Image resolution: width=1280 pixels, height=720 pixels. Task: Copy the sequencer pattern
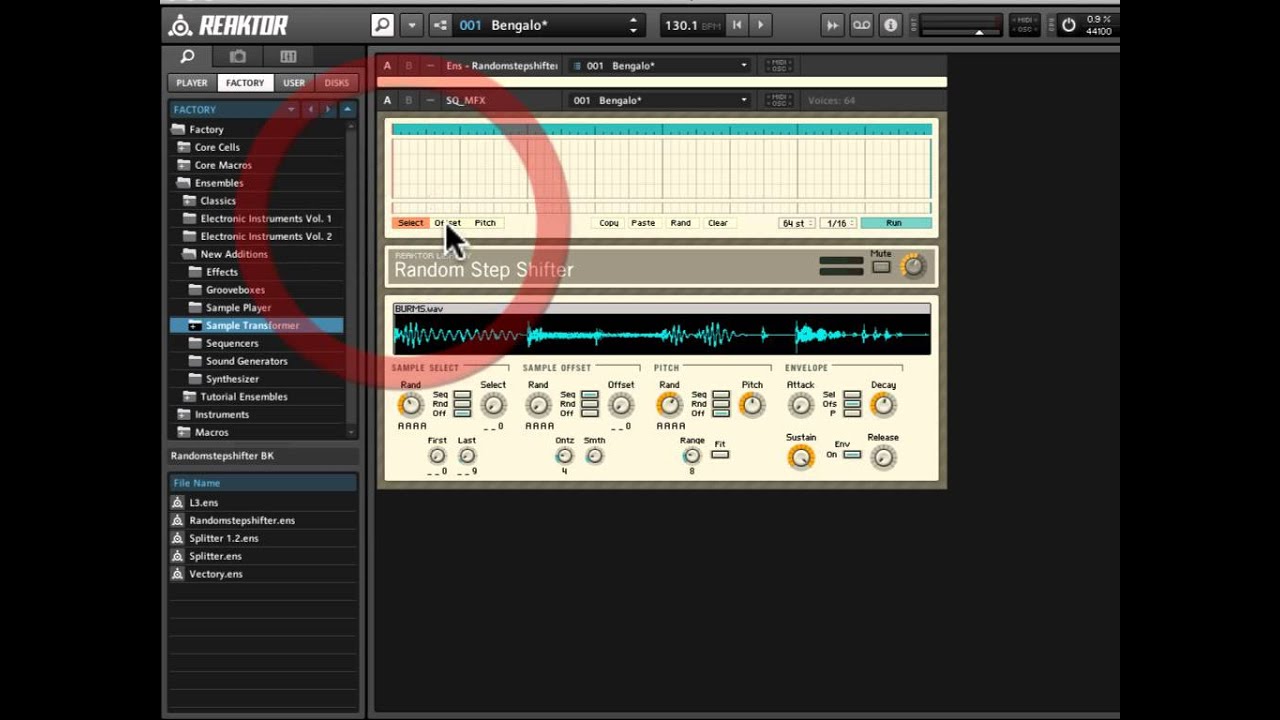coord(609,223)
